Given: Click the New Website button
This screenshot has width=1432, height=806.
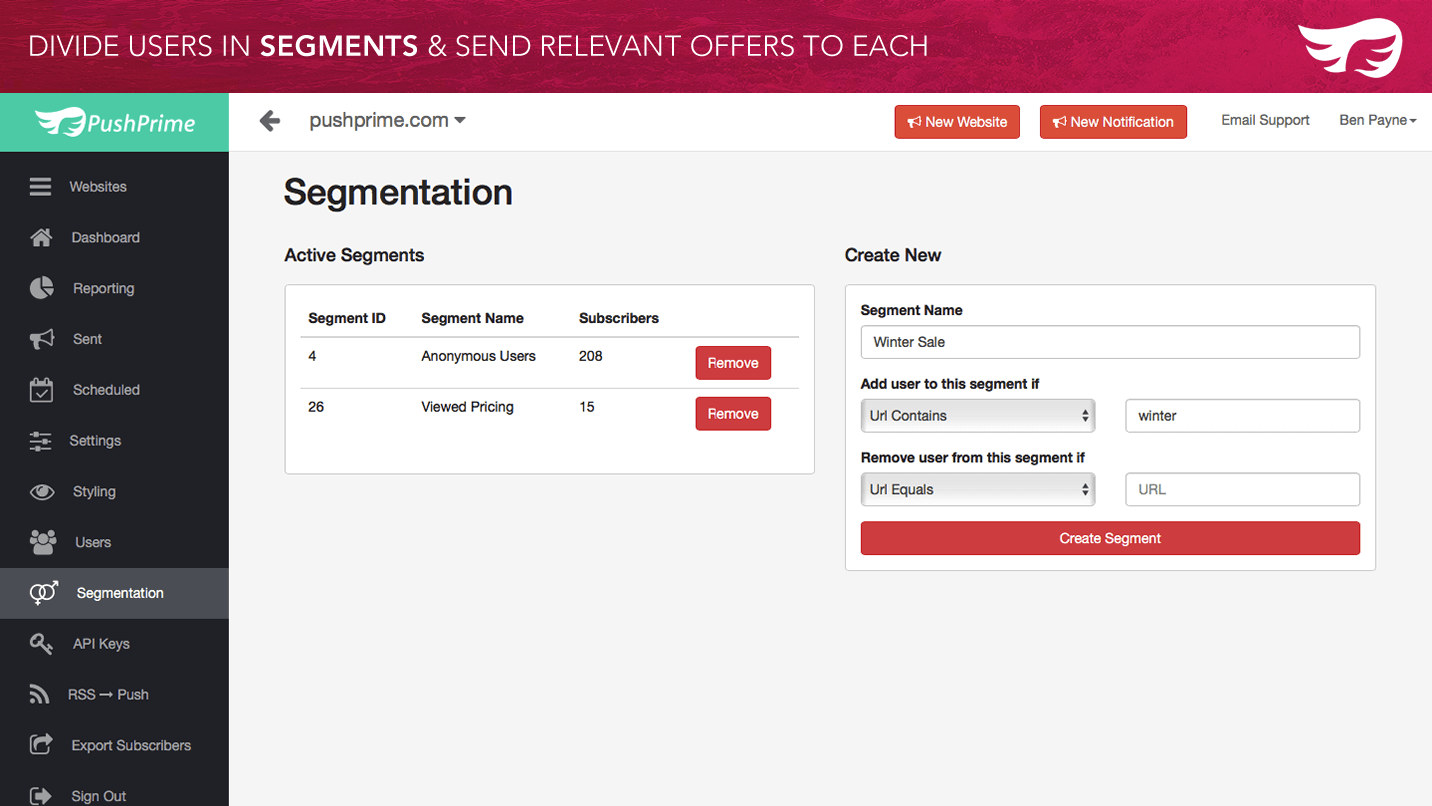Looking at the screenshot, I should (957, 122).
